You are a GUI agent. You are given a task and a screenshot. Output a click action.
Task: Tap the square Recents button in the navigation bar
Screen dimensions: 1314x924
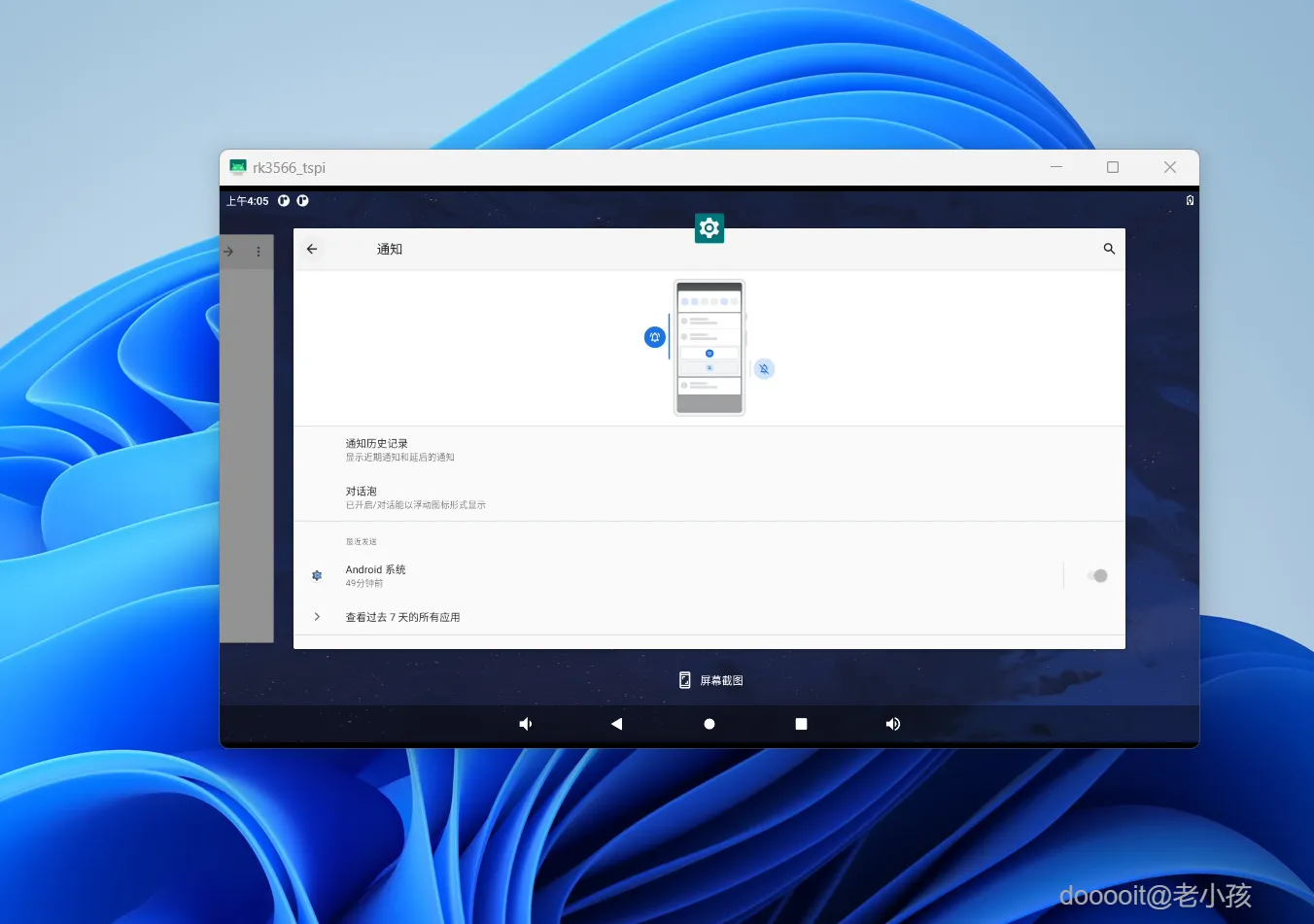pos(801,724)
